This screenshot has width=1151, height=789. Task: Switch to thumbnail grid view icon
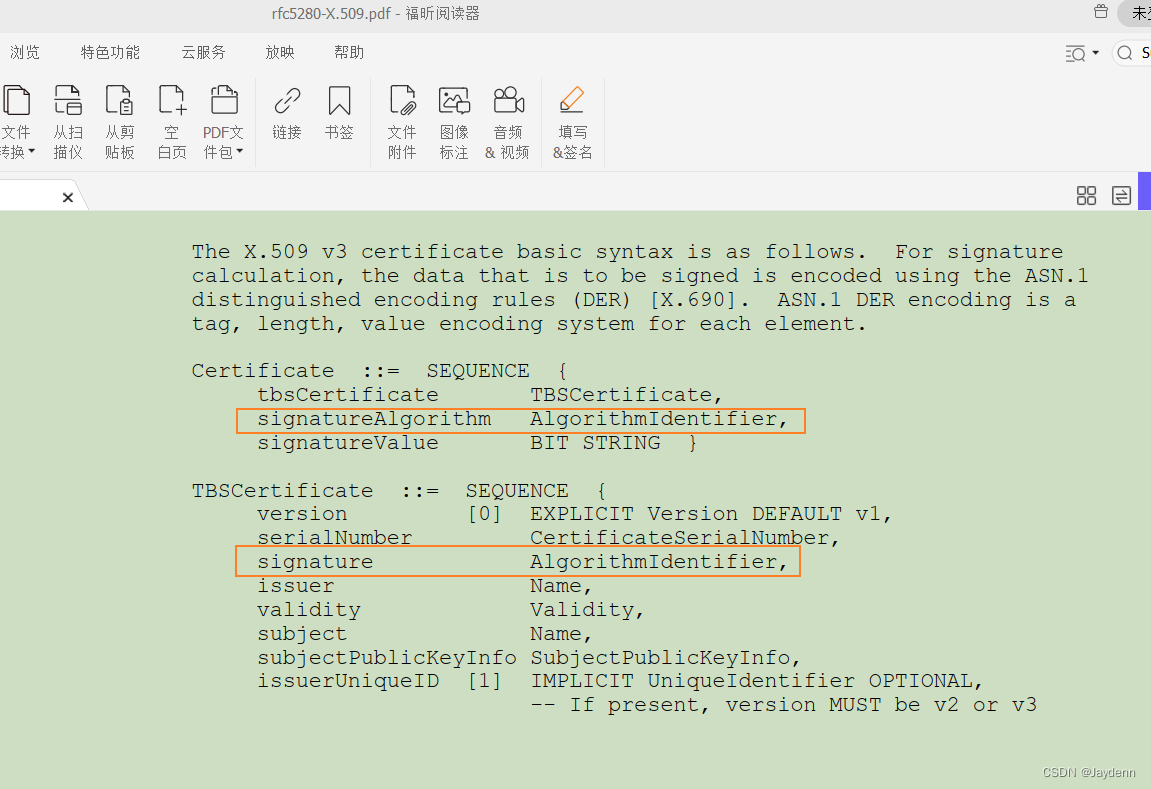coord(1086,195)
